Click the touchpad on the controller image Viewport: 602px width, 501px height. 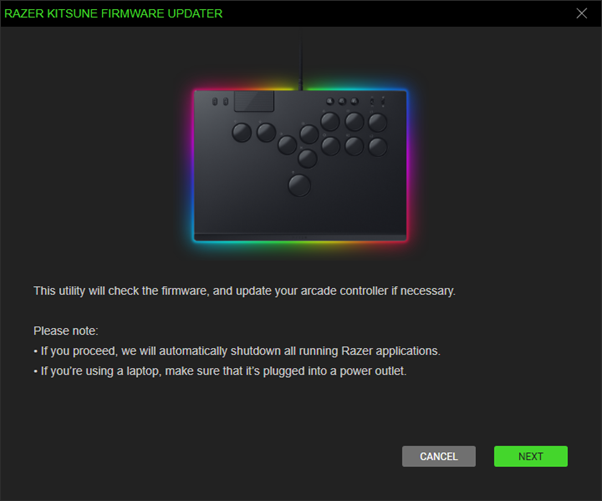254,101
